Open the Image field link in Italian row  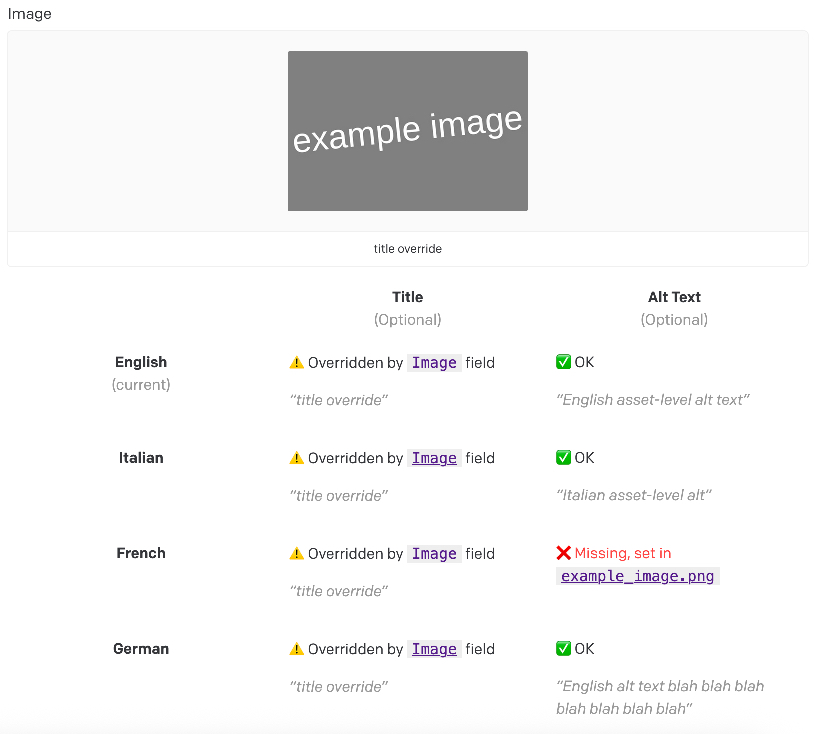434,458
